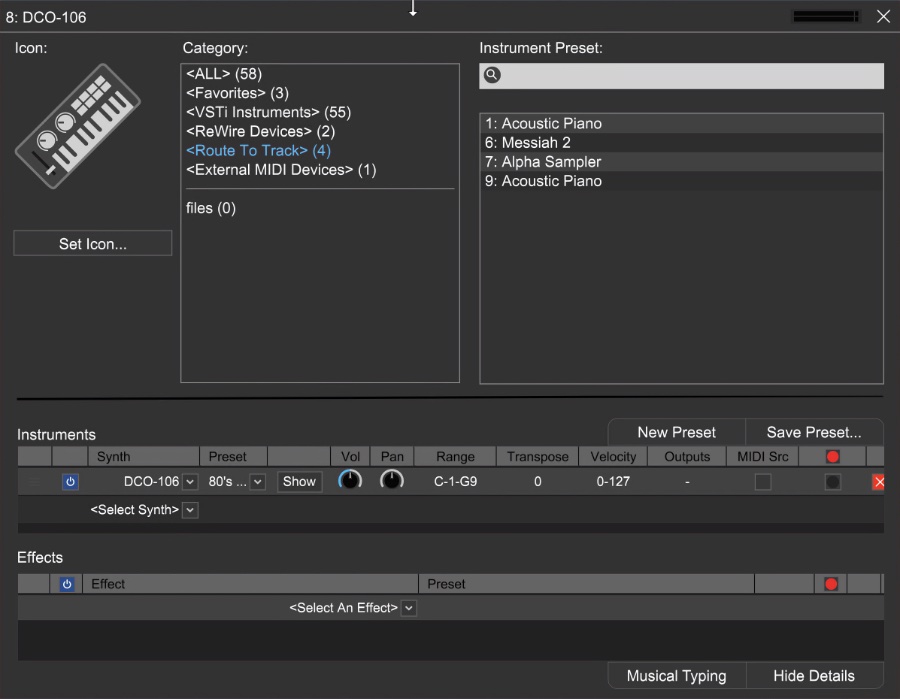
Task: Click the Vol knob for DCO-106
Action: 350,480
